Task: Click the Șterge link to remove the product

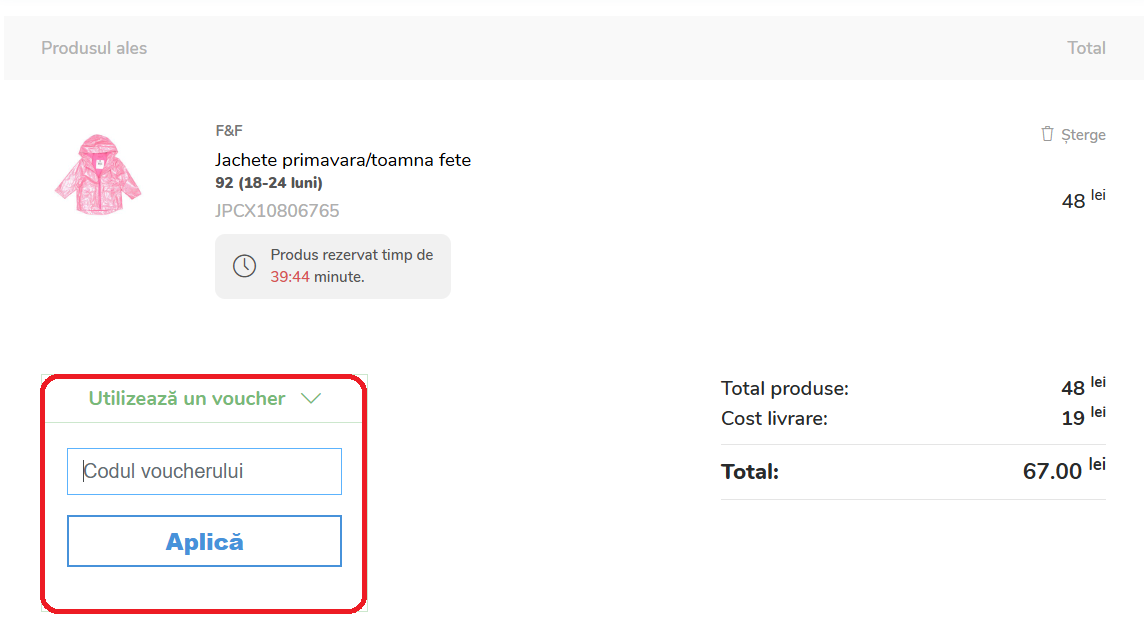Action: point(1083,135)
